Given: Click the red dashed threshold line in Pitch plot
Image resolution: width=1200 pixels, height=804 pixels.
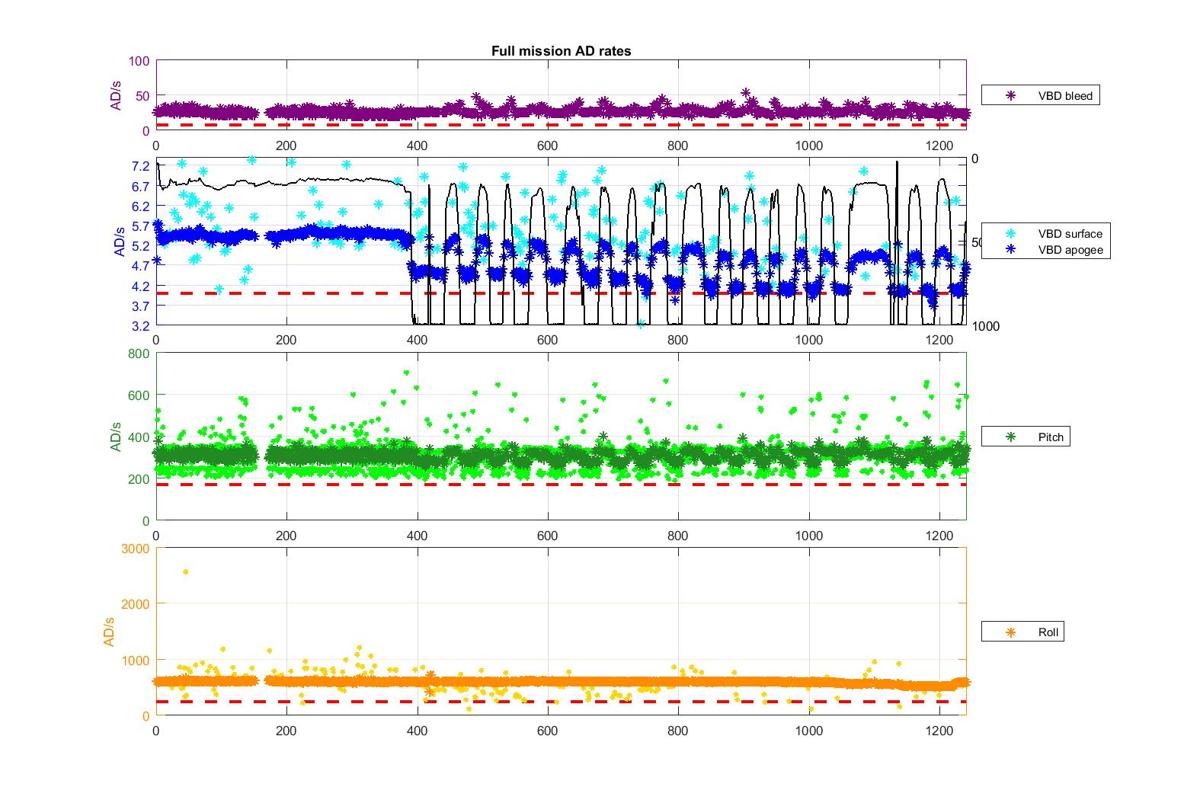Looking at the screenshot, I should [x=560, y=484].
